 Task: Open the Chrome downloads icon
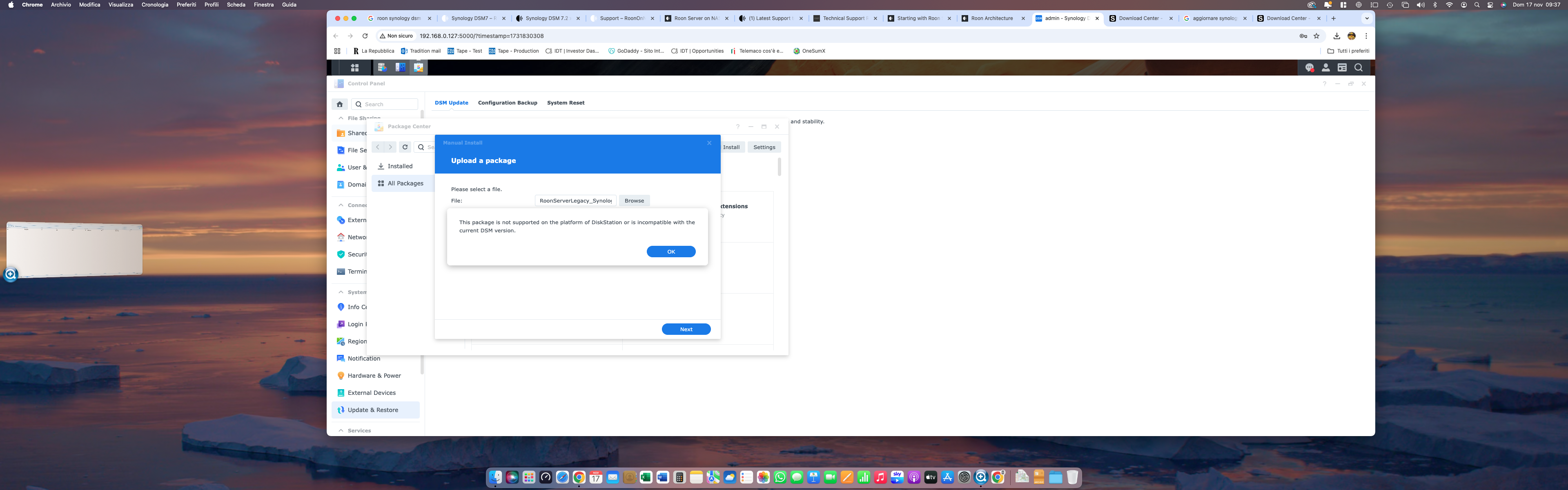(x=1337, y=36)
